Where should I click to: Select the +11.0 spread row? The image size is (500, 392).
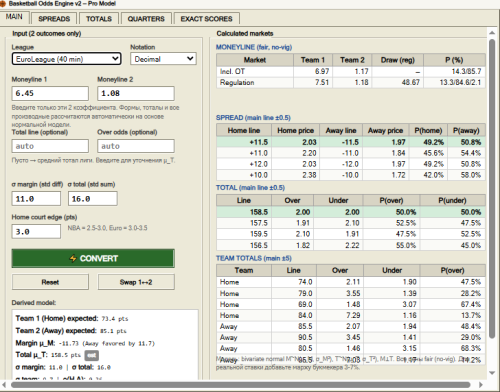point(351,153)
